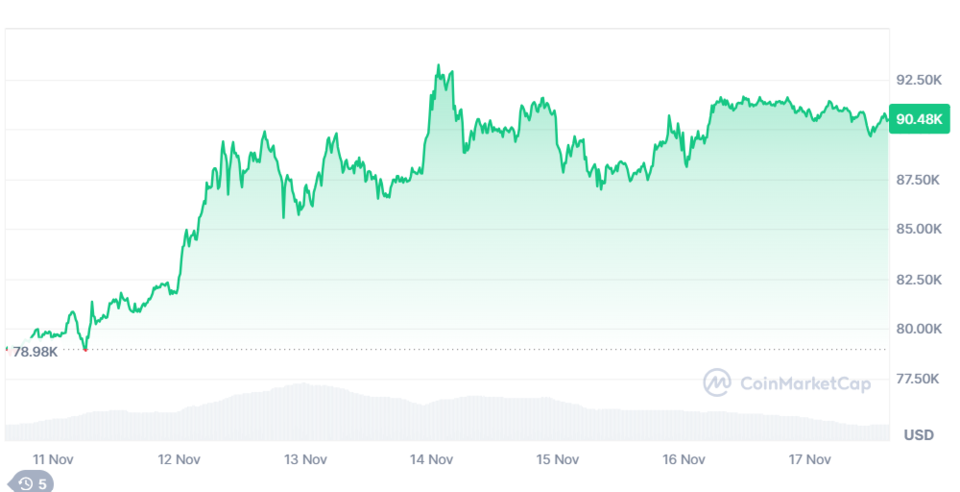Select the 13 Nov date label
Viewport: 960px width, 492px height.
tap(306, 460)
